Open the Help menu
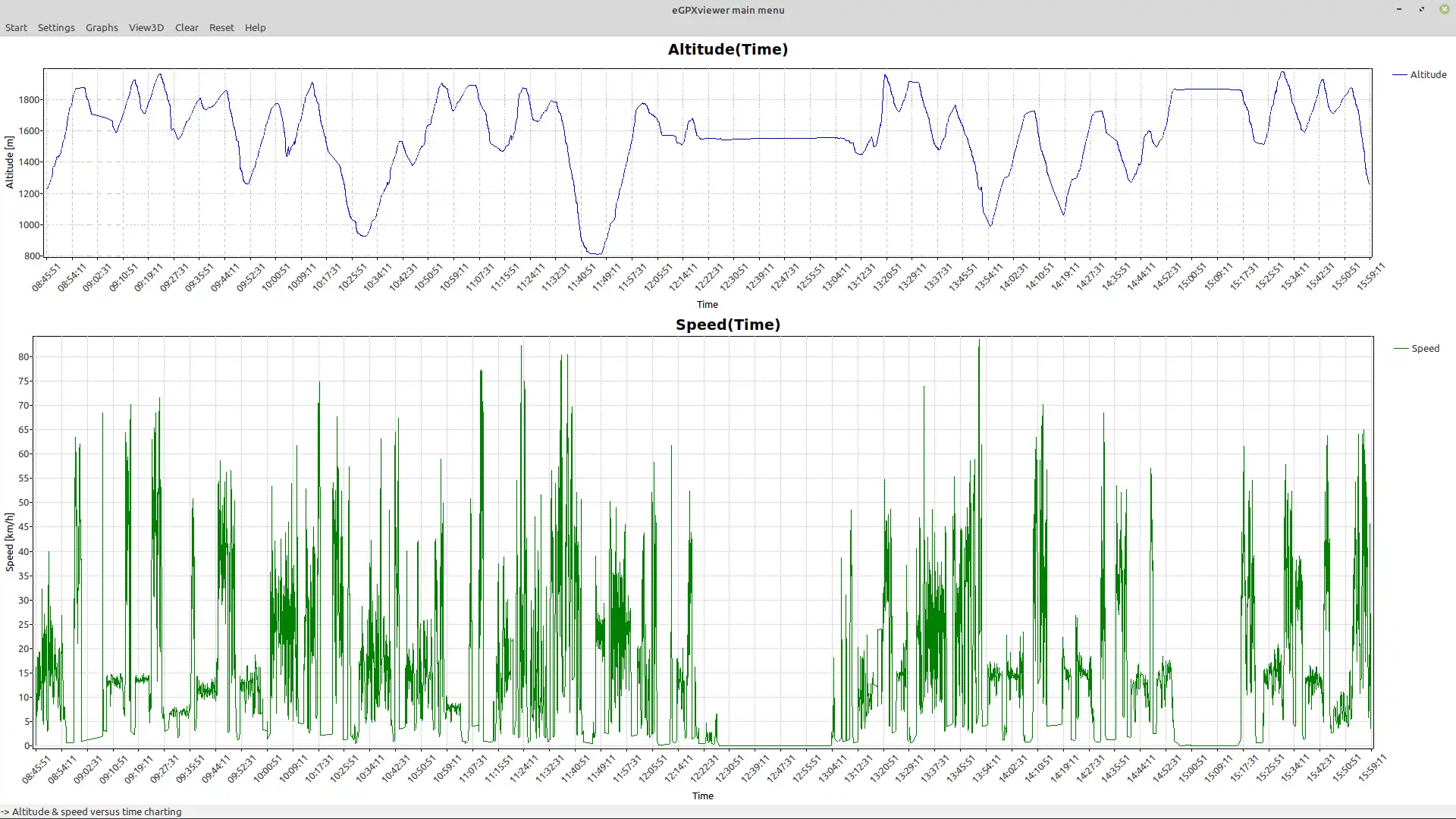This screenshot has height=819, width=1456. click(255, 28)
